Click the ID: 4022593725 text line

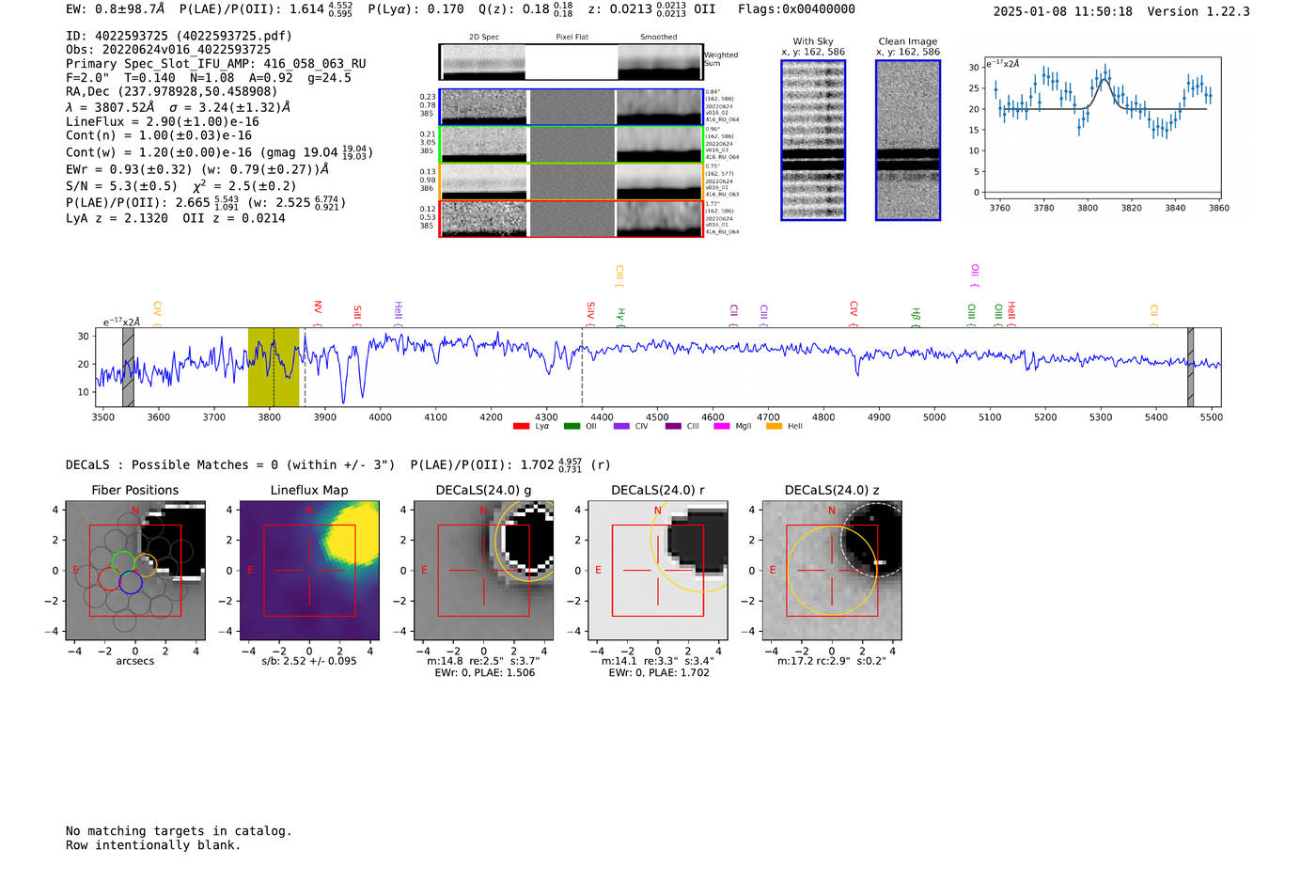click(179, 36)
